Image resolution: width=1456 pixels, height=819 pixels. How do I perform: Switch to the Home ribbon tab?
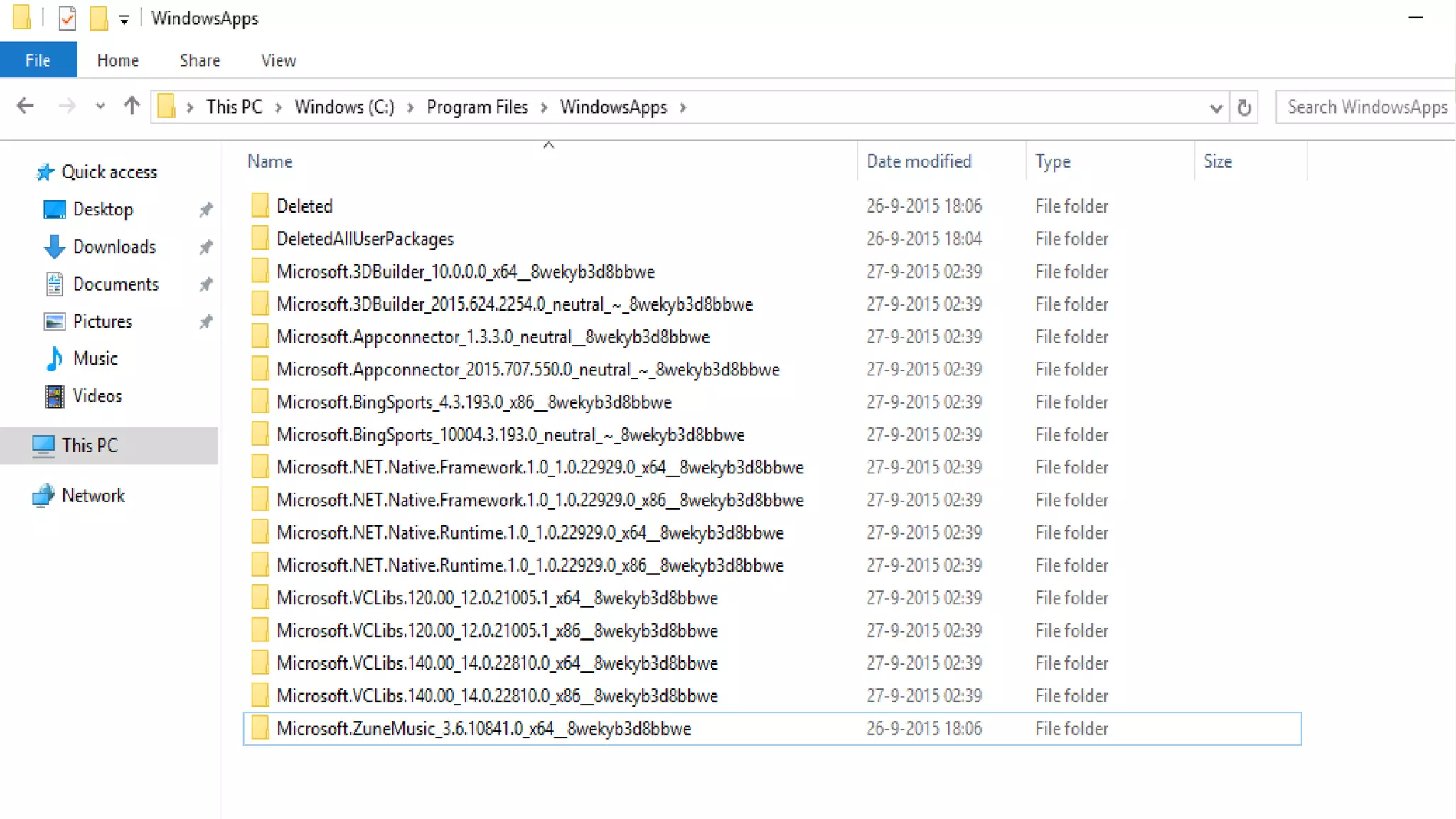pos(118,60)
